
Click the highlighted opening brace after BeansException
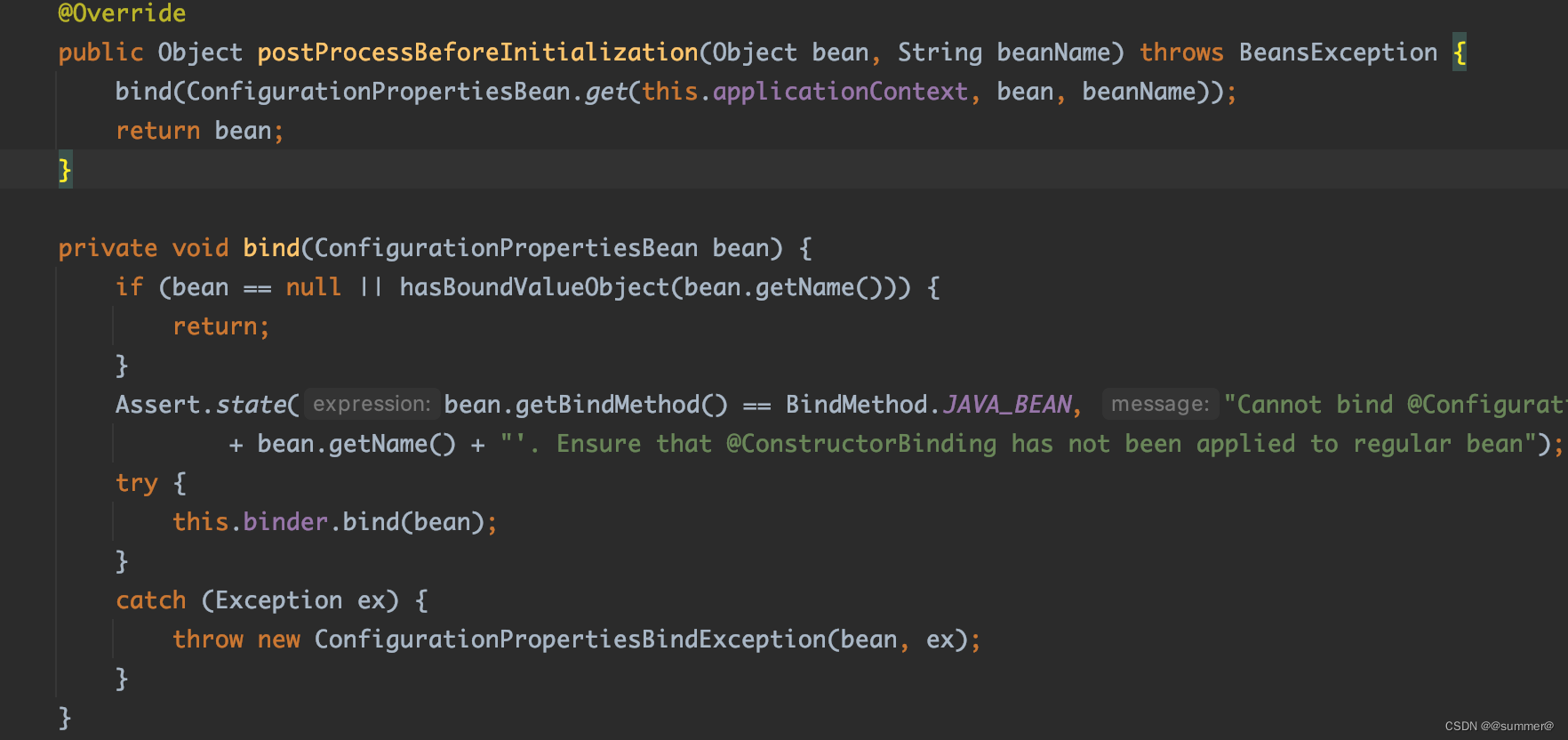point(1459,52)
